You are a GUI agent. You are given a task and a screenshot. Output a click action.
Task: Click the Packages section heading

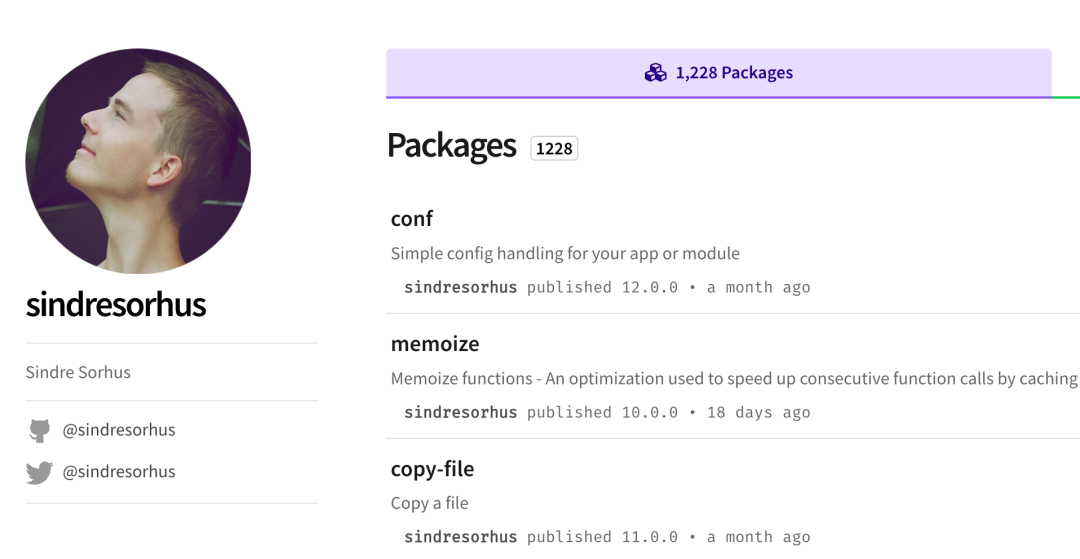(x=451, y=146)
